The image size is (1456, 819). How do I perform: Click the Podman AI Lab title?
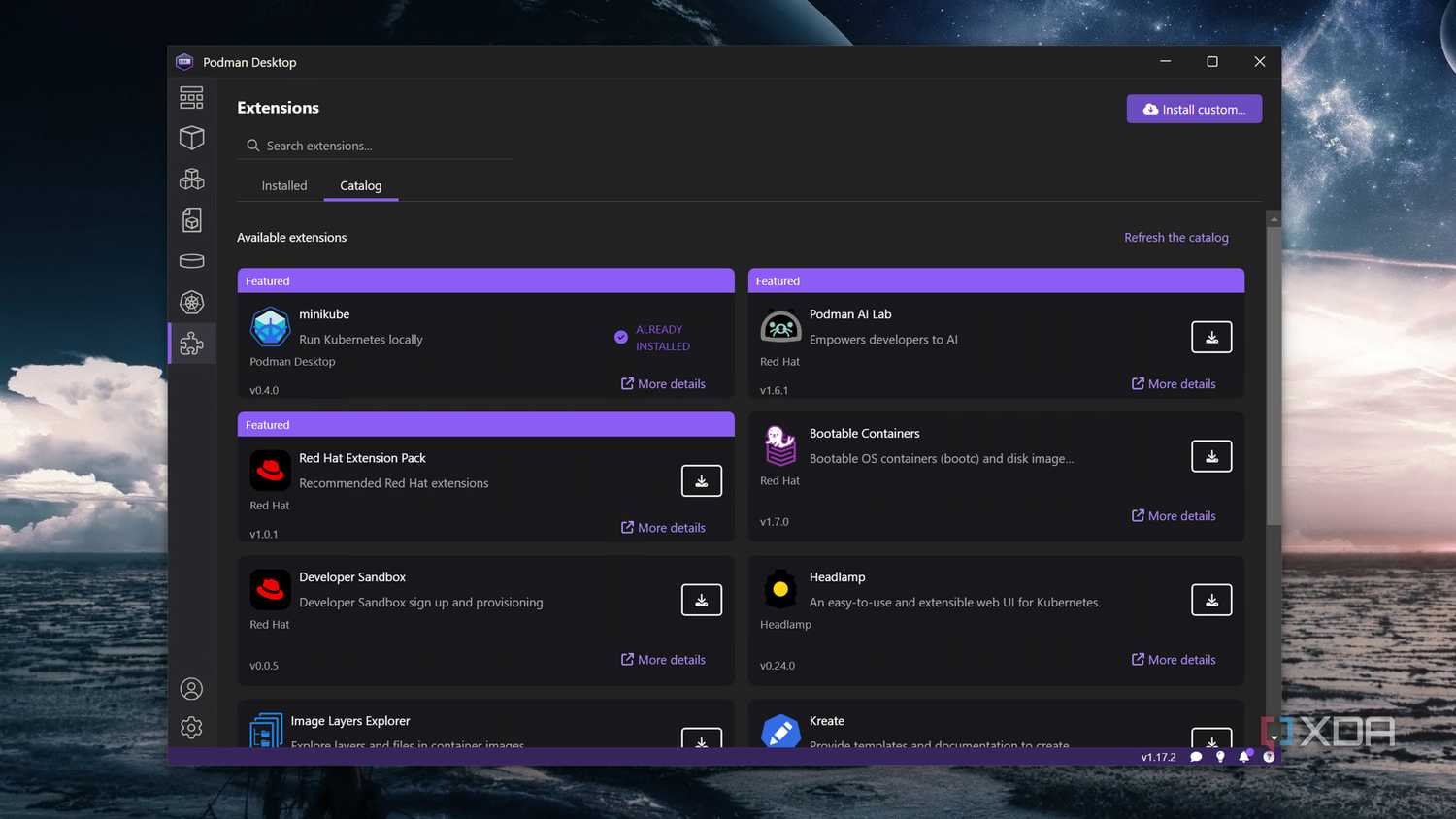850,313
